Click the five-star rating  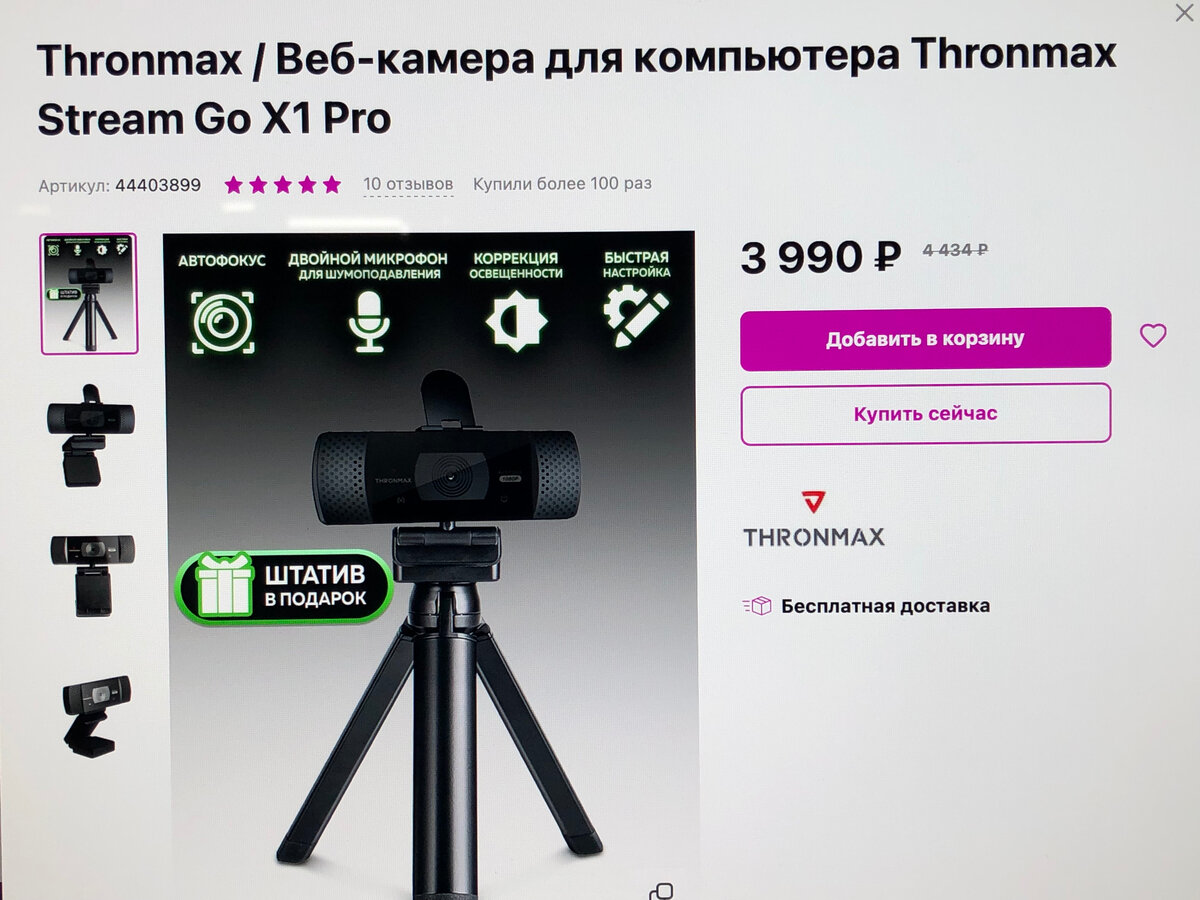coord(283,185)
